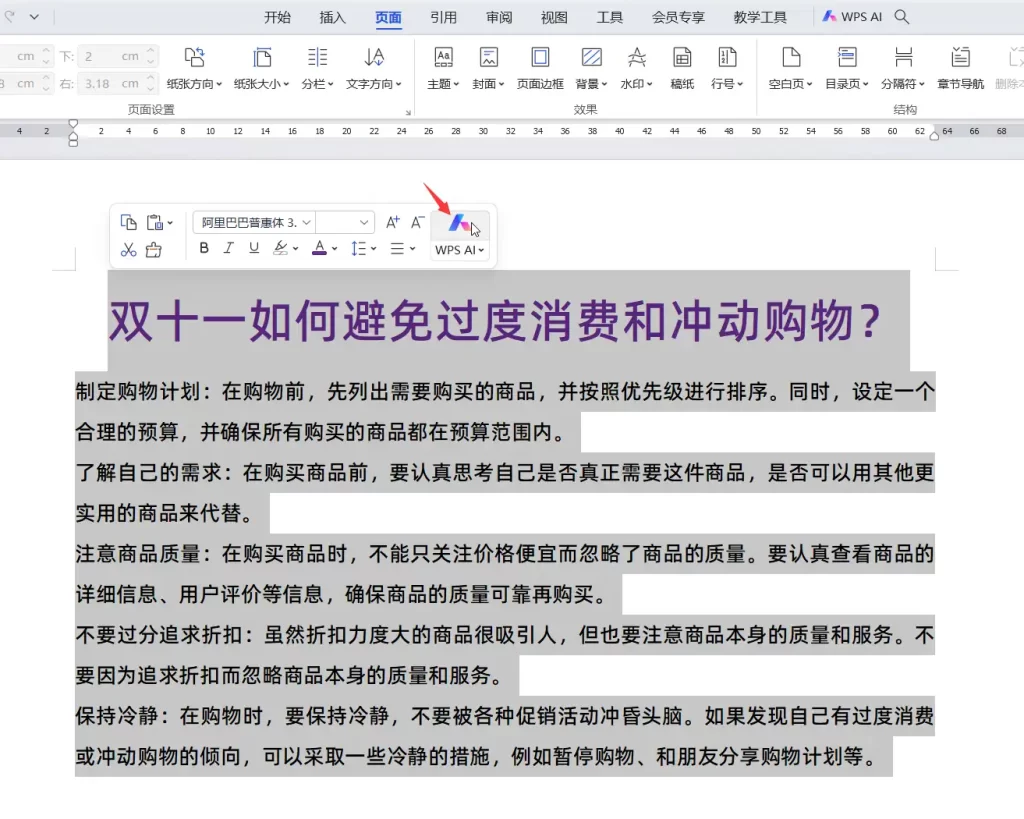The width and height of the screenshot is (1024, 819).
Task: Switch to the 开始 ribbon tab
Action: [x=278, y=17]
